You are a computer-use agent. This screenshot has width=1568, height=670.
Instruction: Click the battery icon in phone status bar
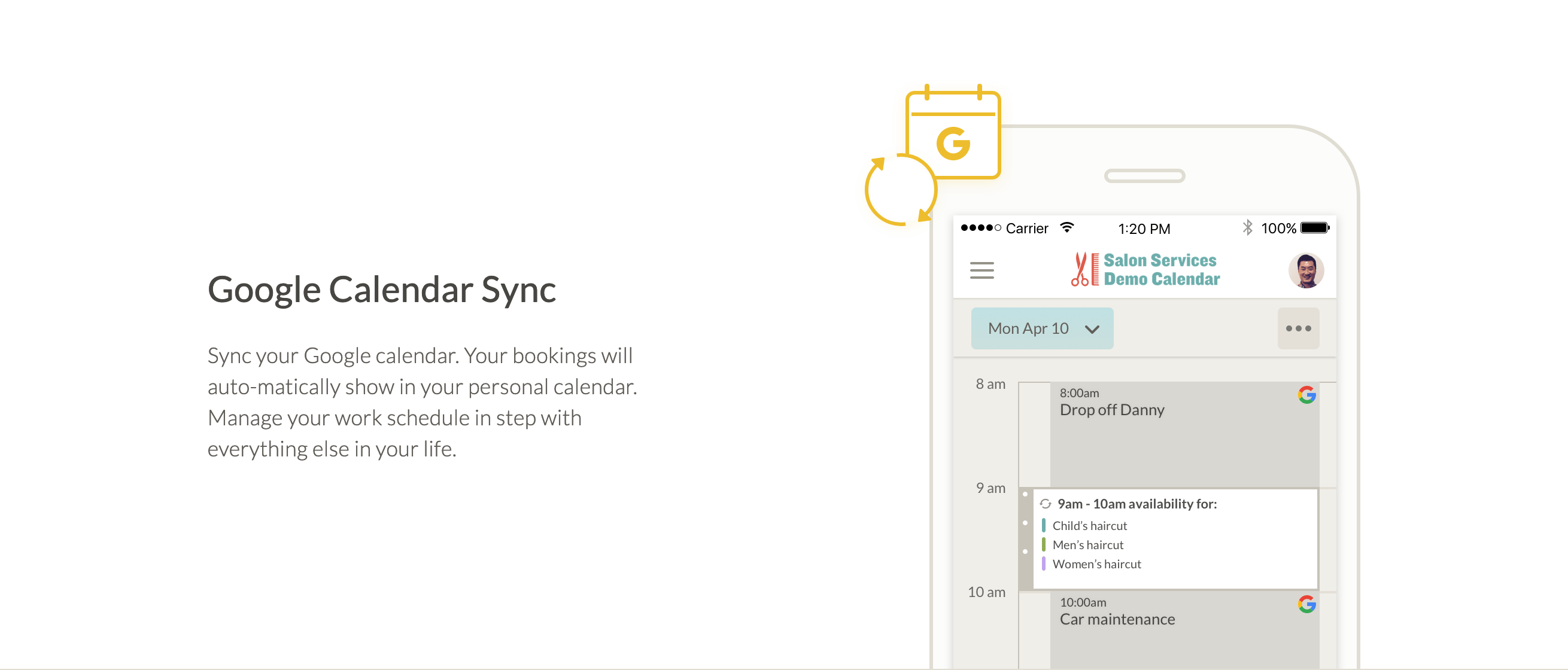click(1315, 227)
